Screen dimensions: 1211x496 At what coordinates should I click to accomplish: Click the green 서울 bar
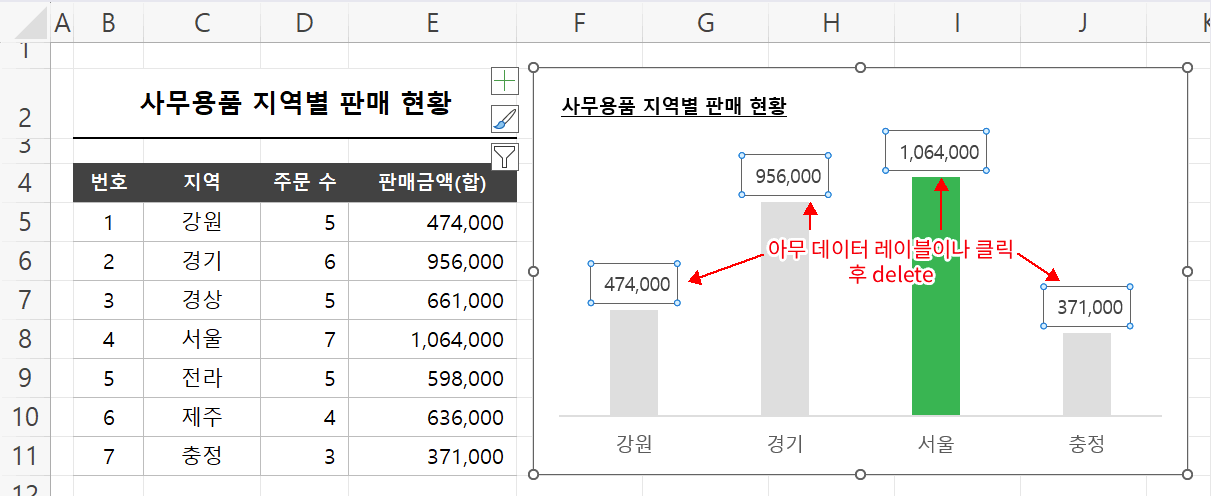pyautogui.click(x=936, y=296)
